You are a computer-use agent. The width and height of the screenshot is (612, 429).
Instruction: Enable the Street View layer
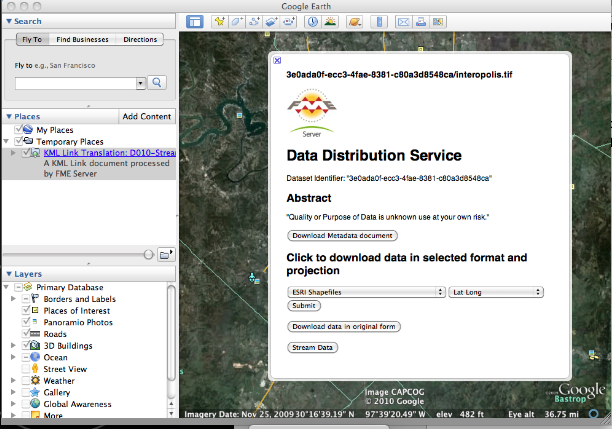pos(25,369)
